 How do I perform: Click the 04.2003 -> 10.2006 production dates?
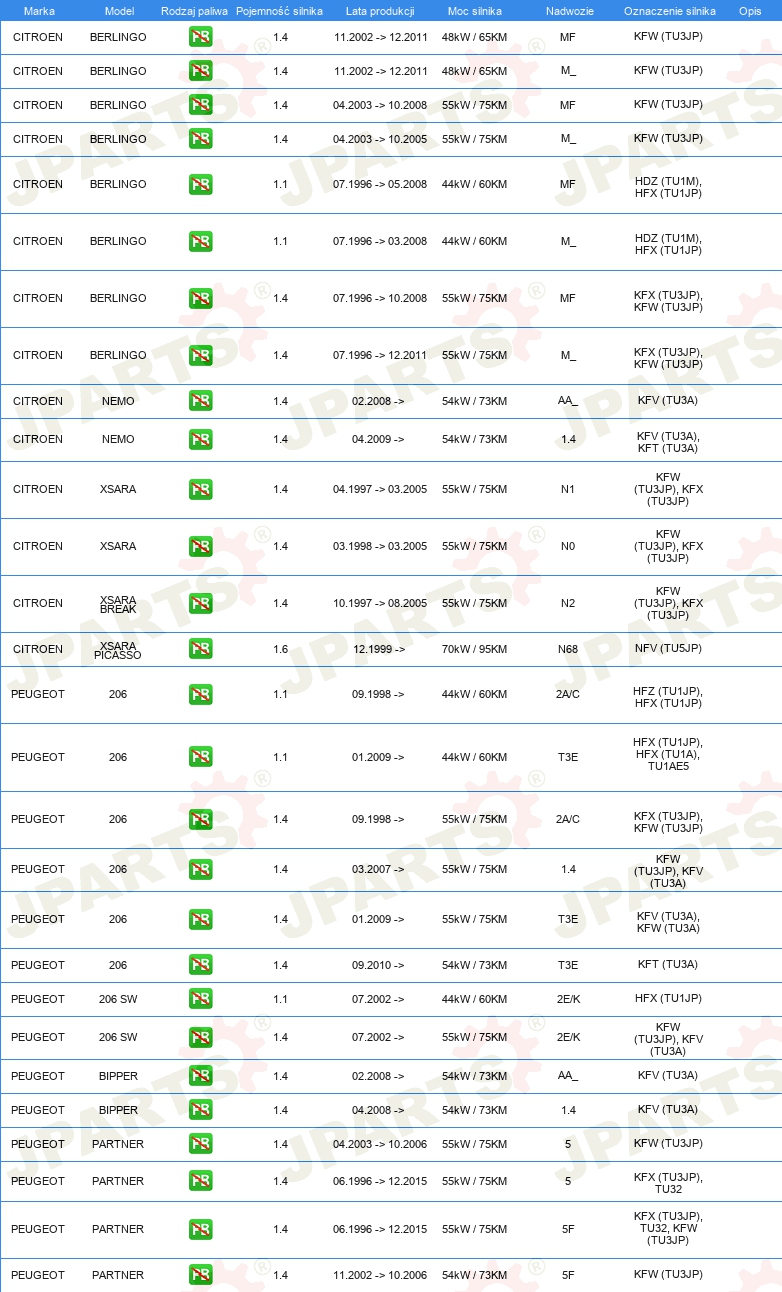tap(380, 1144)
